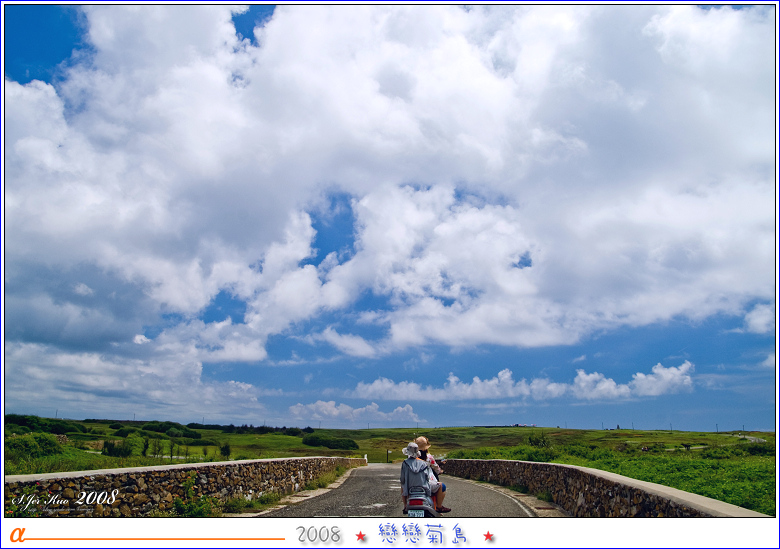
Task: Click the signature watermark on the stone wall
Action: [x=66, y=497]
